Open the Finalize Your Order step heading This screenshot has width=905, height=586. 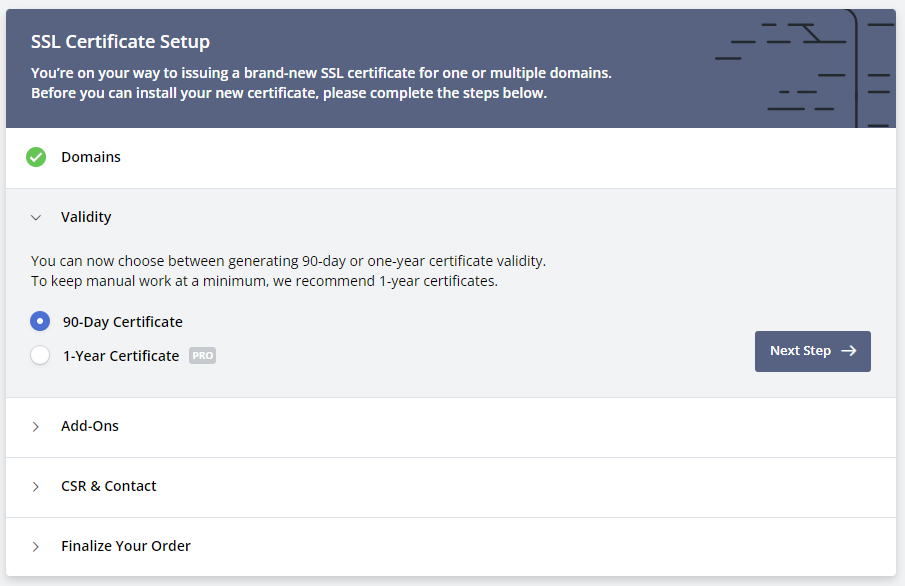pos(126,546)
